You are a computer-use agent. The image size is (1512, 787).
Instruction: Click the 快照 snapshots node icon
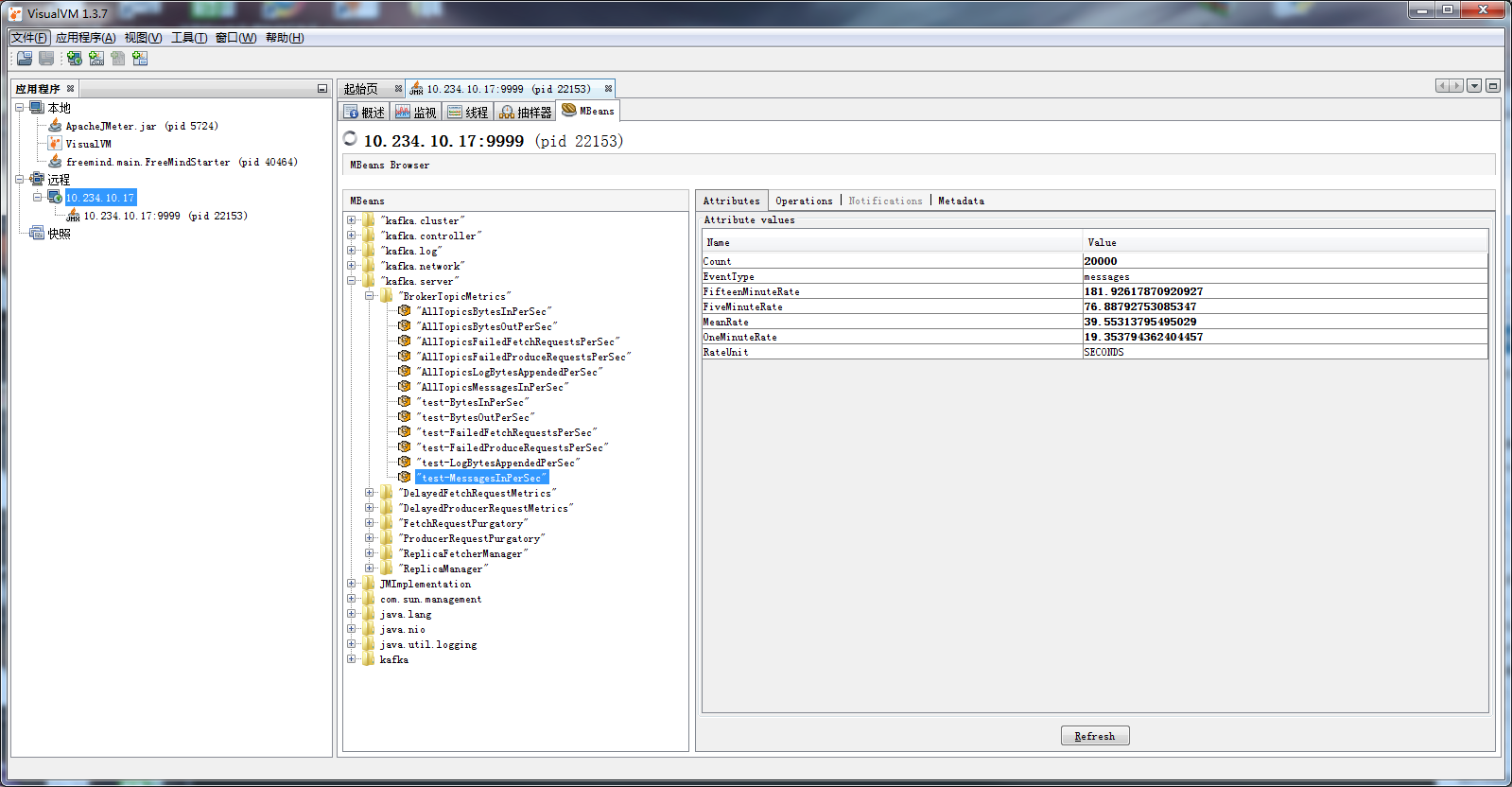(37, 233)
